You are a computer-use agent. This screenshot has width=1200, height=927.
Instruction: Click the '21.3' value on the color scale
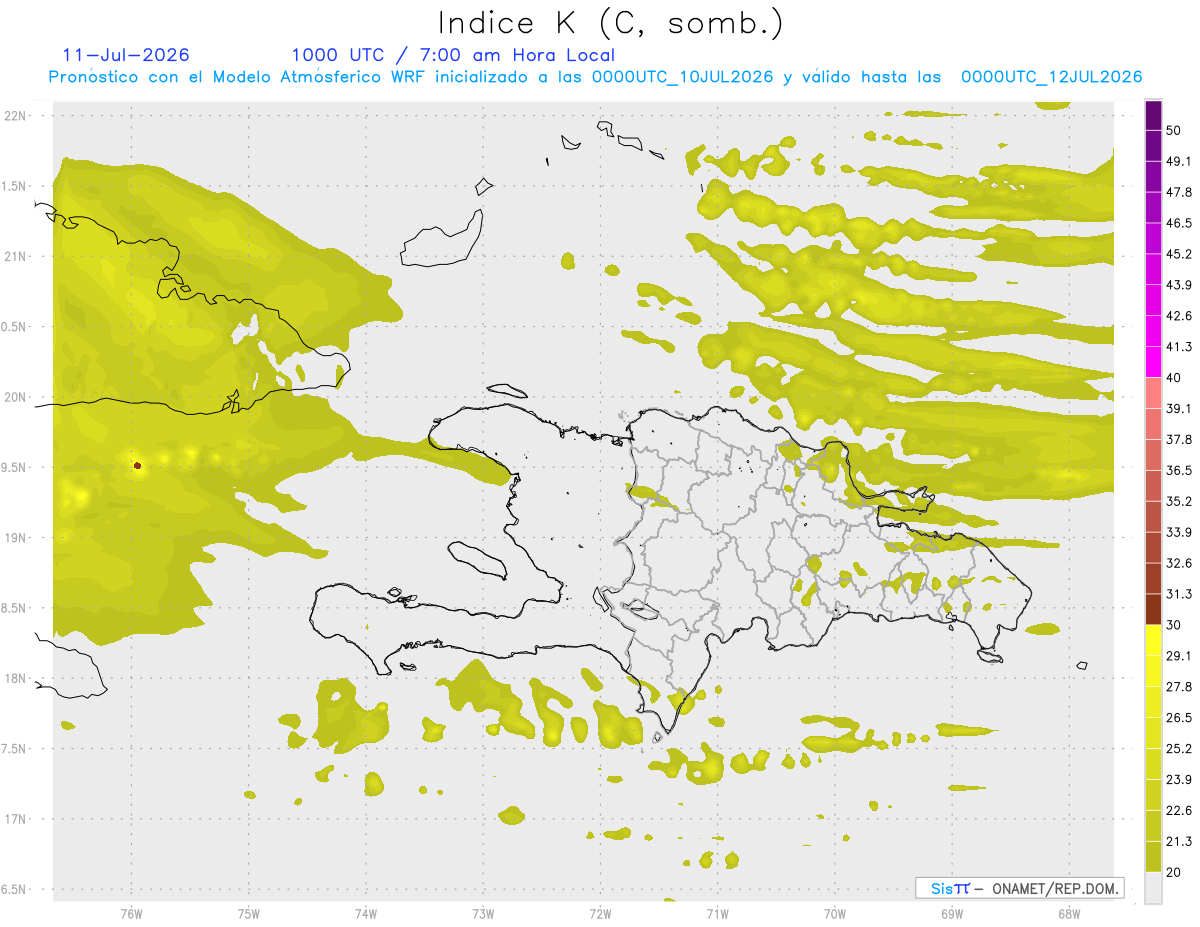[x=1180, y=842]
